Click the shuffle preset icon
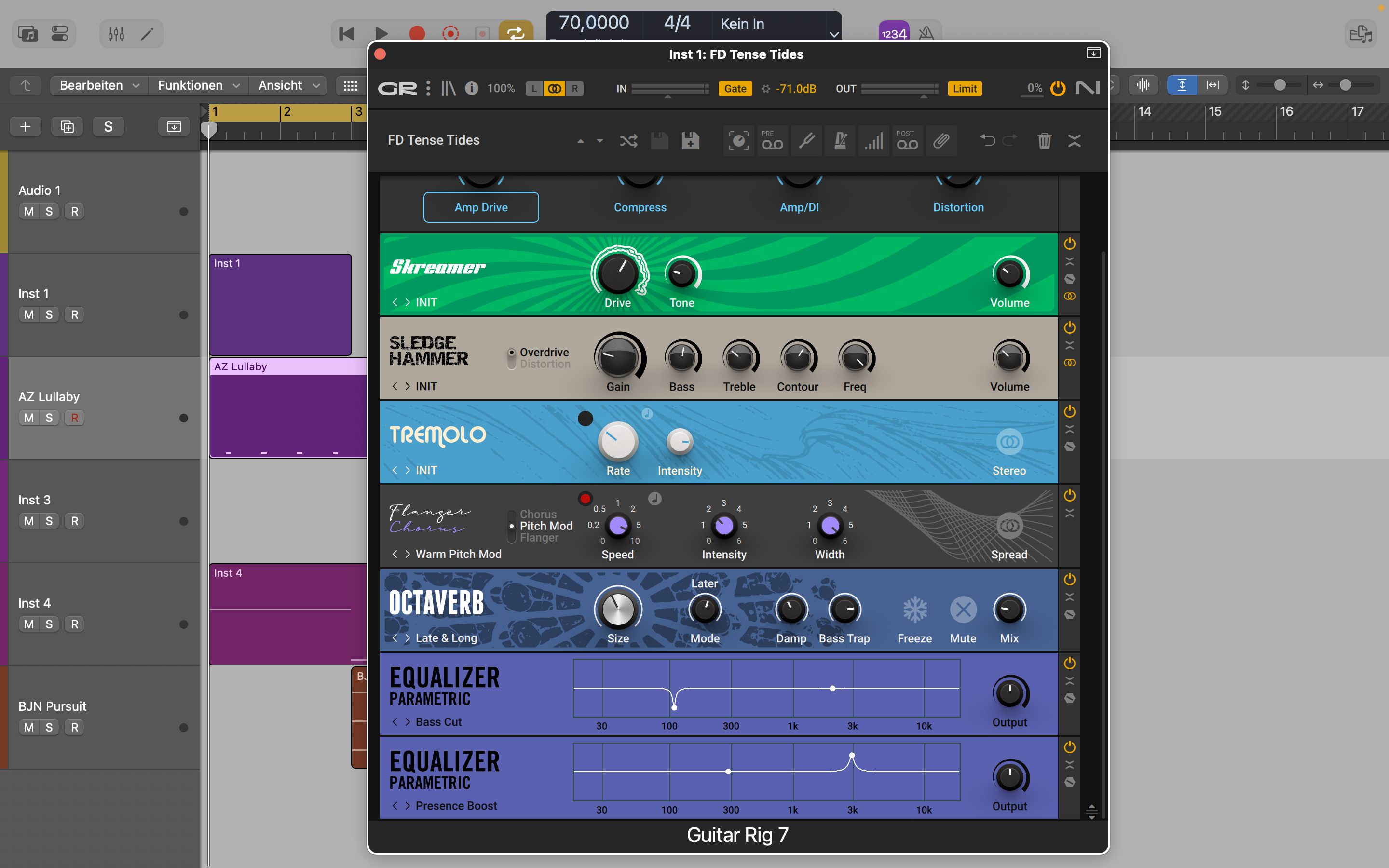 [628, 141]
